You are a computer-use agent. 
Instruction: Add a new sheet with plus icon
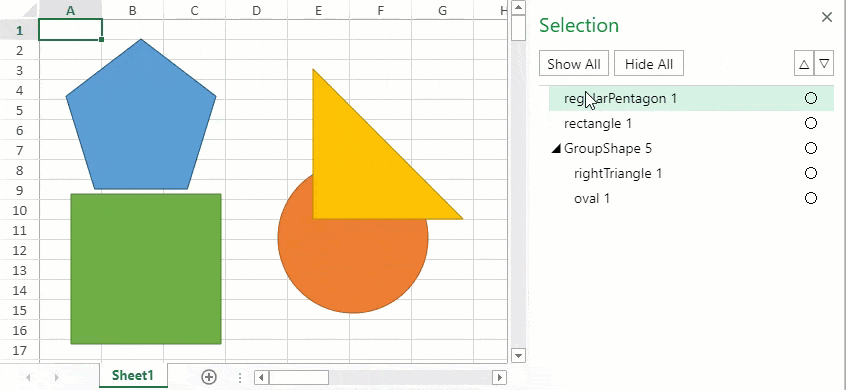pos(209,377)
